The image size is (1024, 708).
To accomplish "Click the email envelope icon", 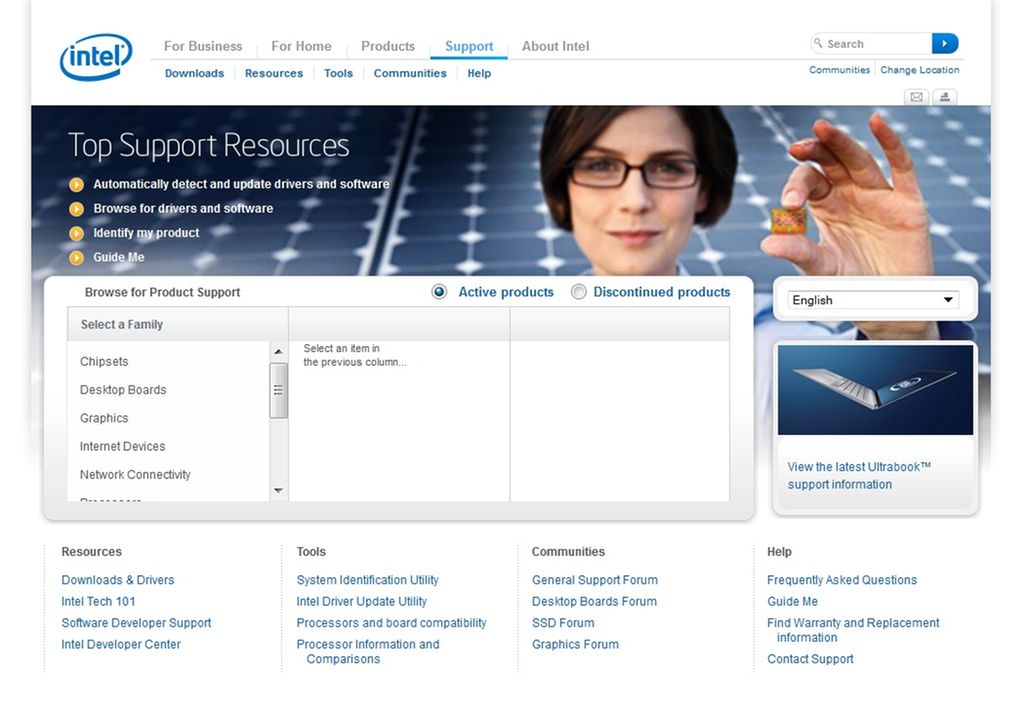I will point(916,97).
